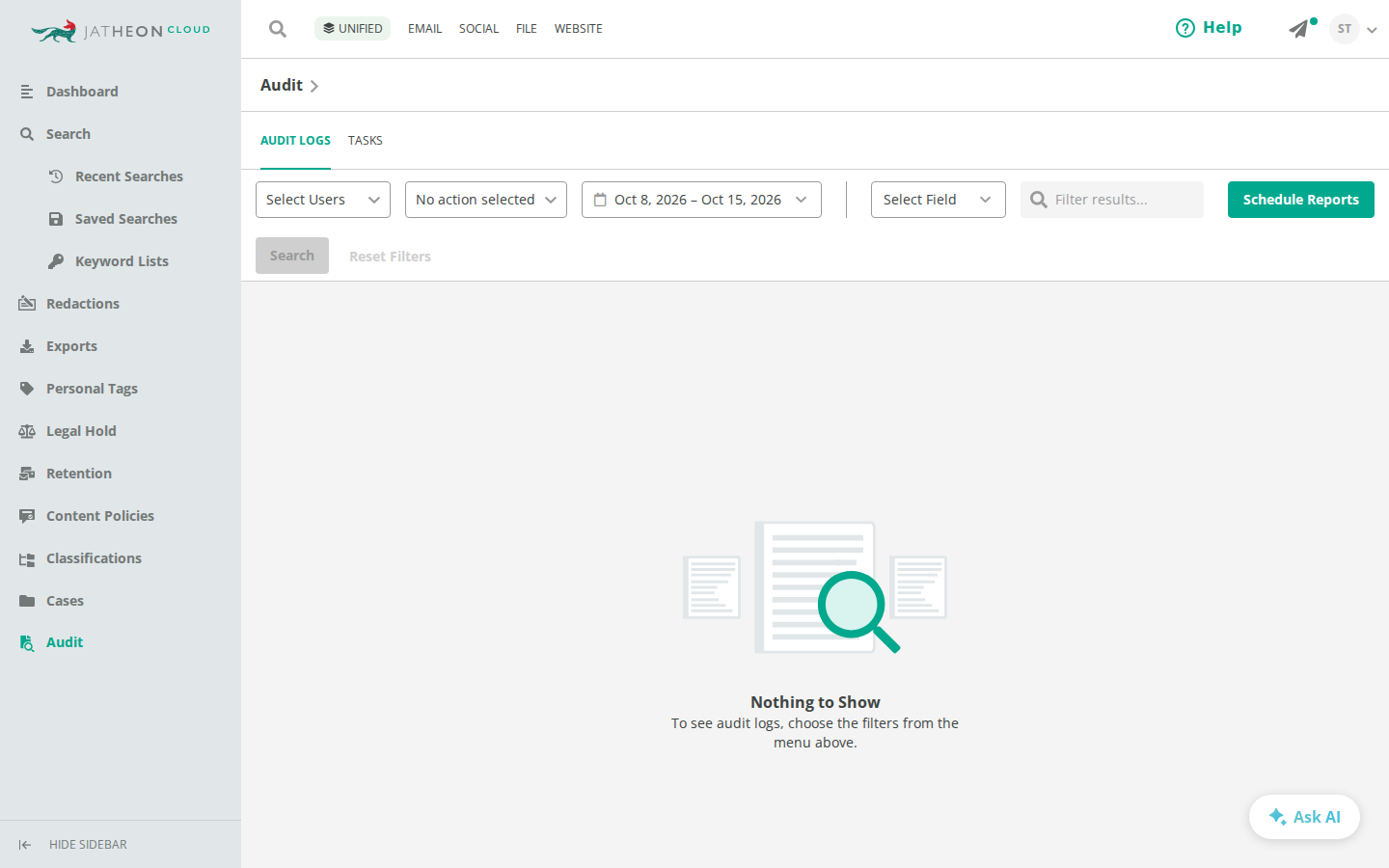
Task: Expand the Audit breadcrumb chevron
Action: tap(314, 86)
